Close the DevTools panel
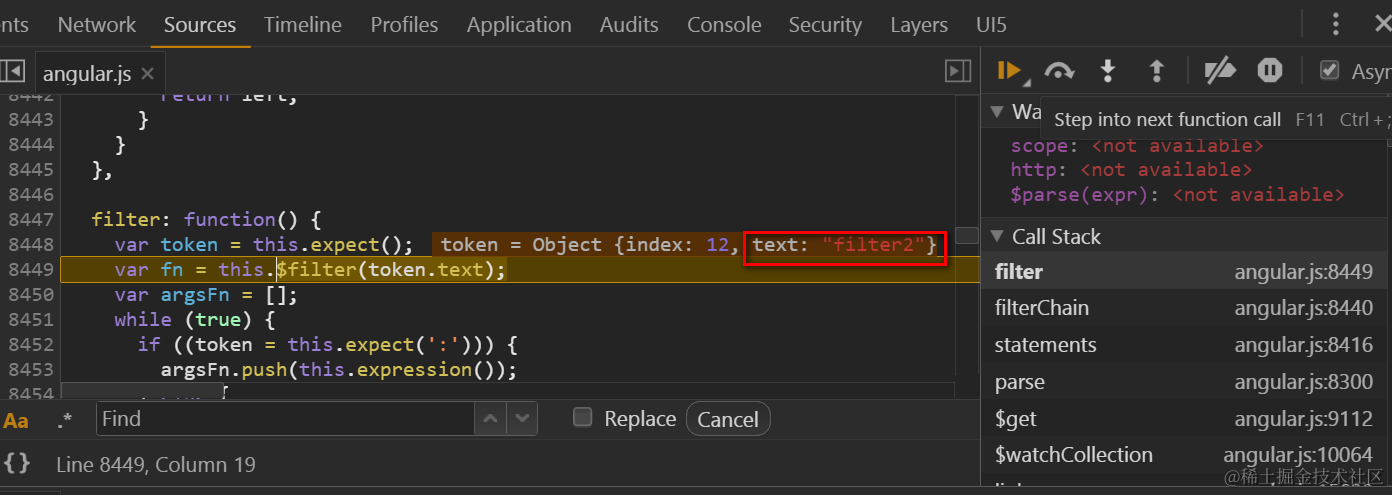This screenshot has width=1392, height=495. pyautogui.click(x=1382, y=24)
